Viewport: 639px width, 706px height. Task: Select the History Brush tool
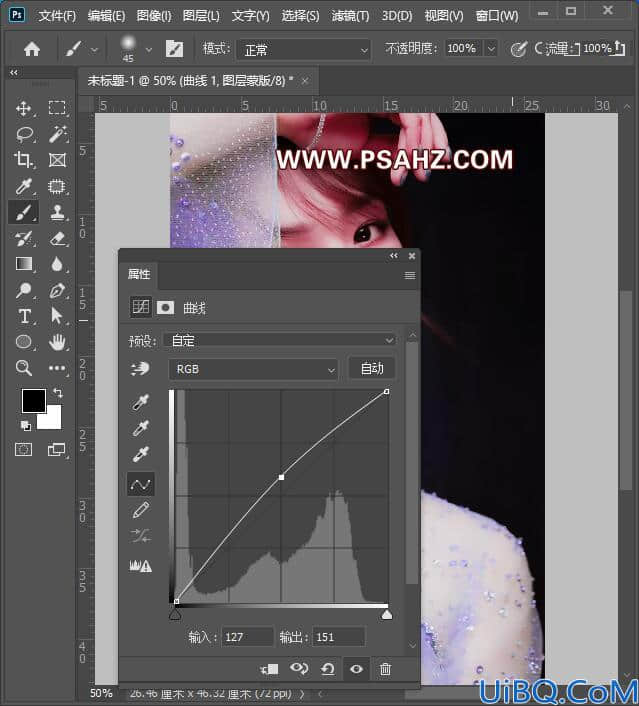23,238
